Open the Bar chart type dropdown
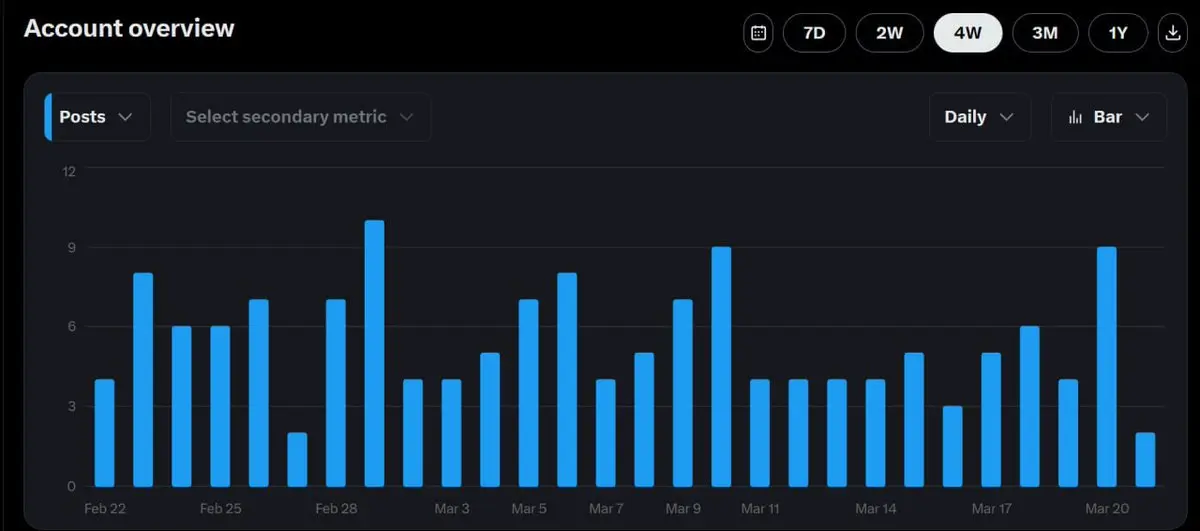 1109,117
